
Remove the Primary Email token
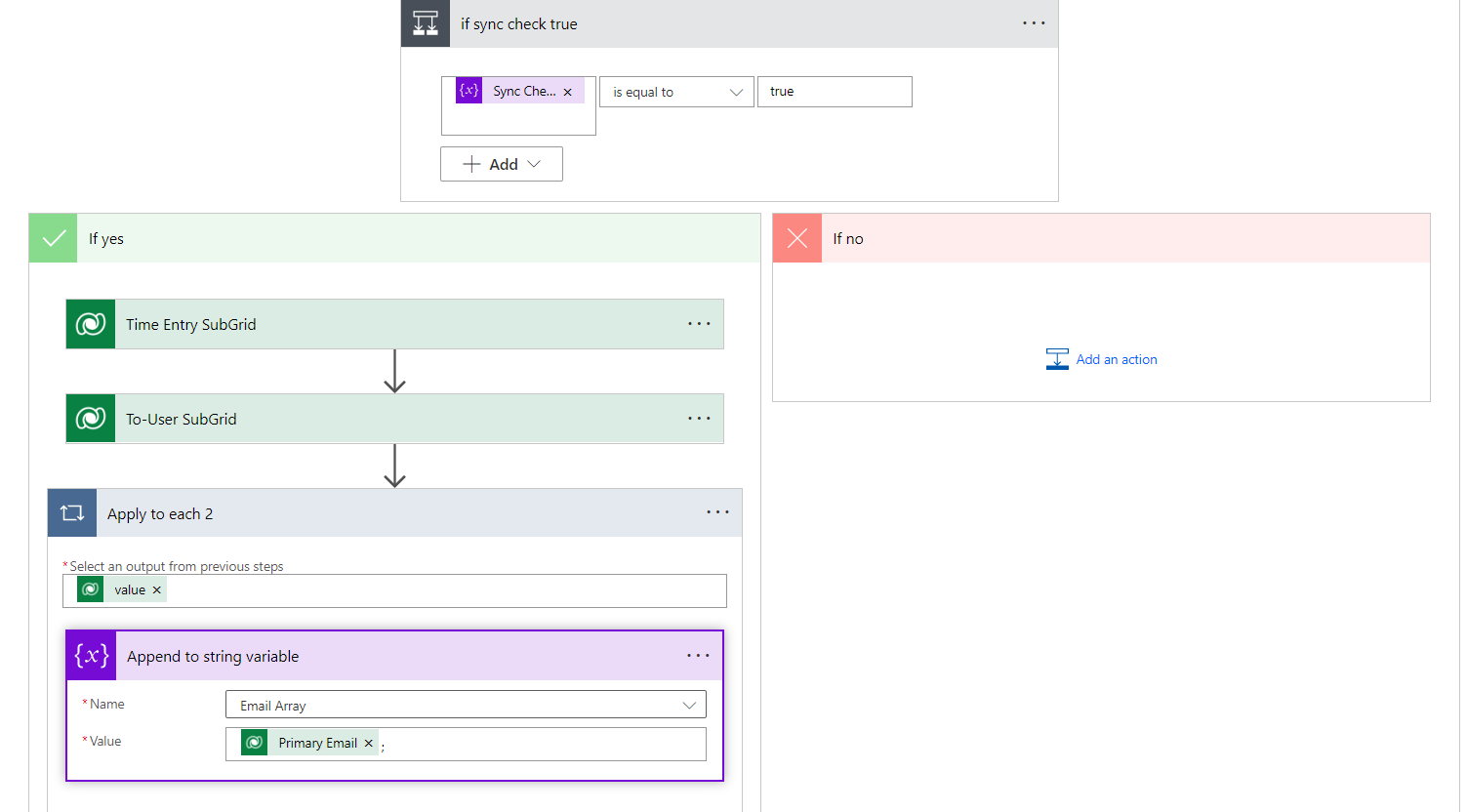tap(369, 744)
